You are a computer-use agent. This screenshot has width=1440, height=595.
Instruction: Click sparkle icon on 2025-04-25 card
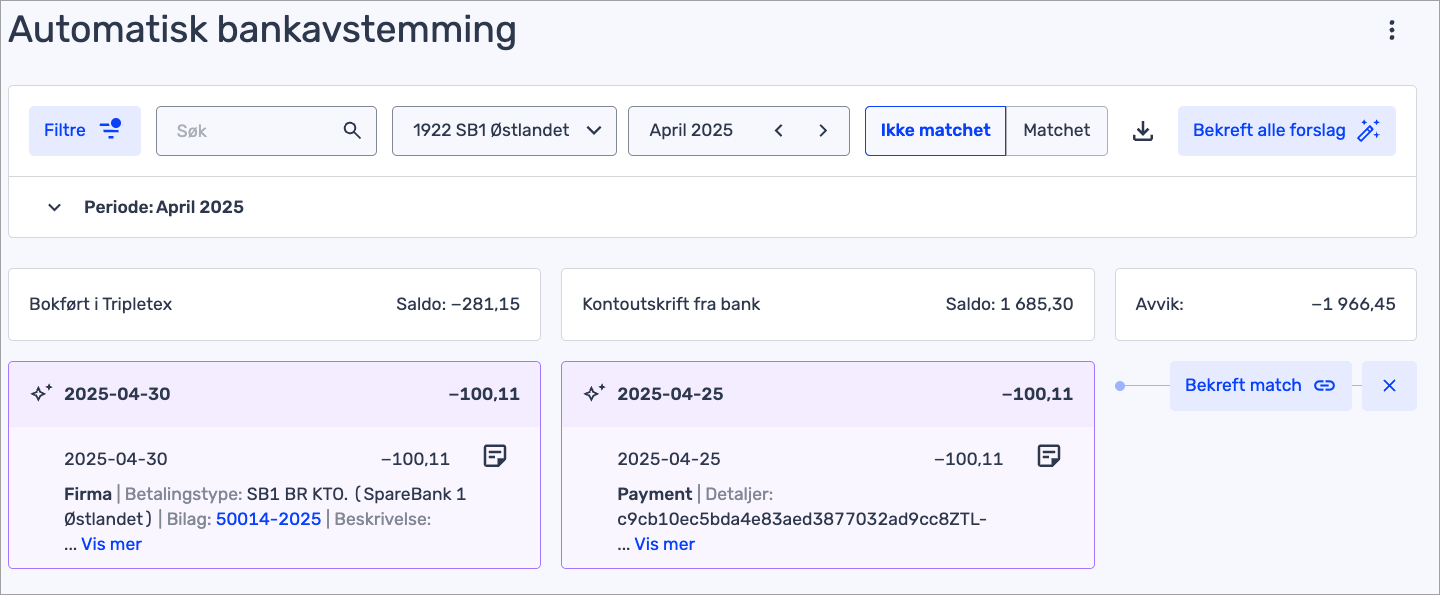(x=594, y=394)
